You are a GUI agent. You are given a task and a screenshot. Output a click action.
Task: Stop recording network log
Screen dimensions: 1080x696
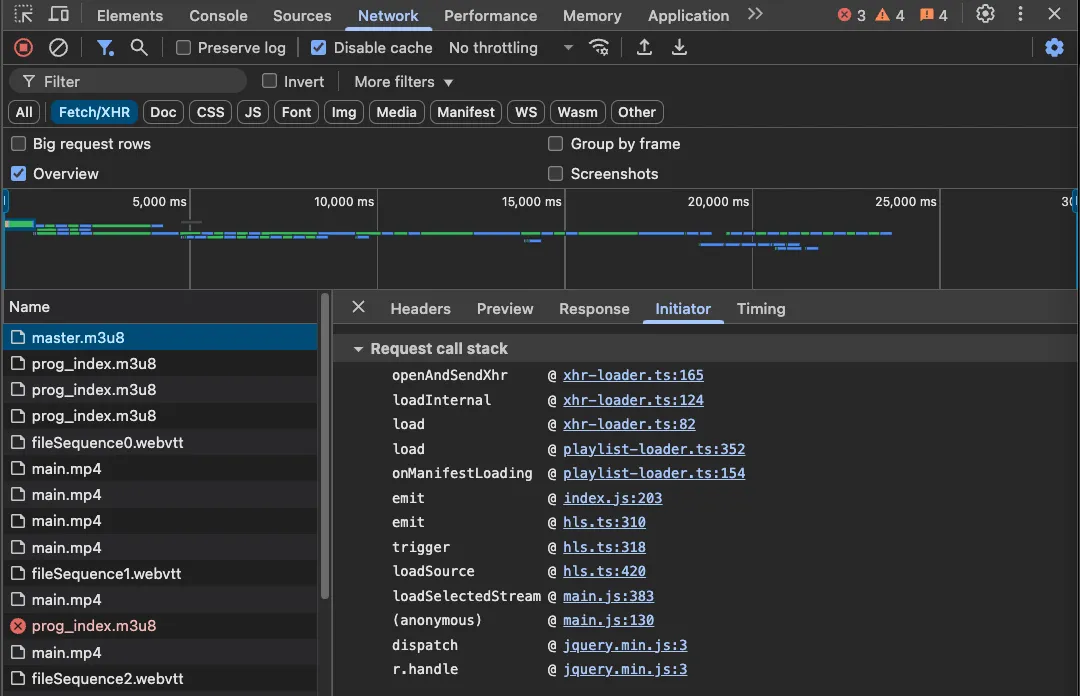coord(22,47)
